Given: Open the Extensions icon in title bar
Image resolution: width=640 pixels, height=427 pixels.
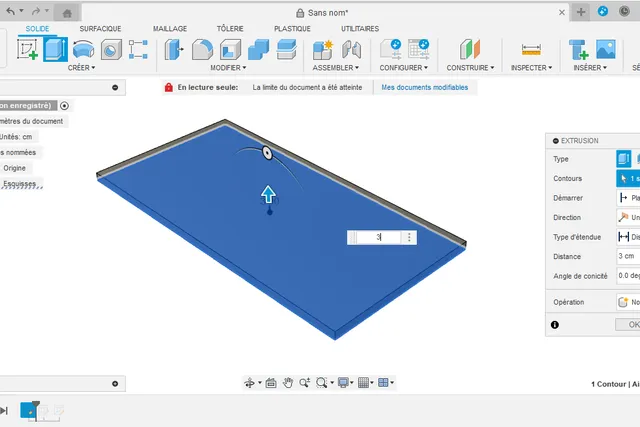Looking at the screenshot, I should (x=602, y=11).
